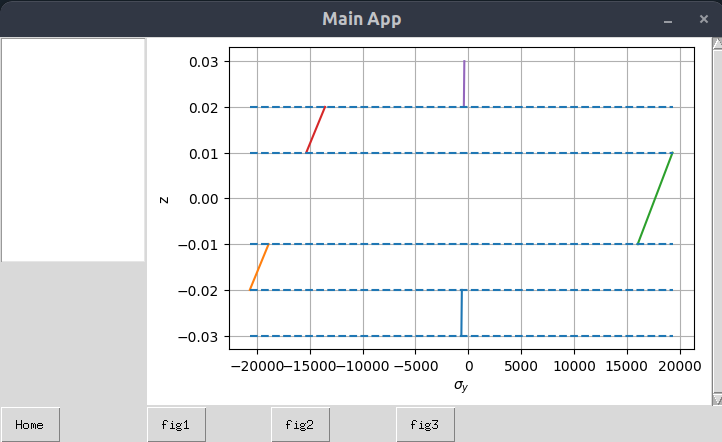
Task: Click the σy x-axis label
Action: pos(461,385)
